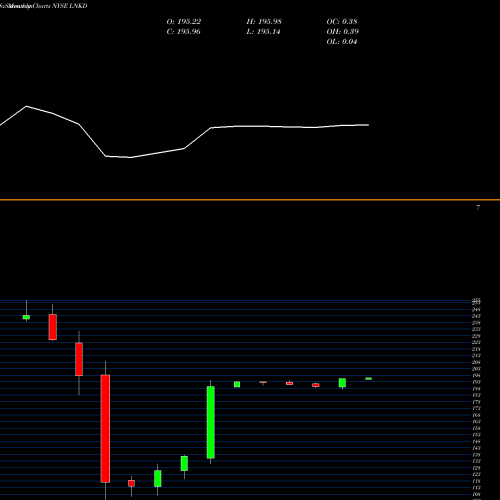Click the NYSE LNKD chart title
This screenshot has height=500, width=500.
click(x=44, y=6)
